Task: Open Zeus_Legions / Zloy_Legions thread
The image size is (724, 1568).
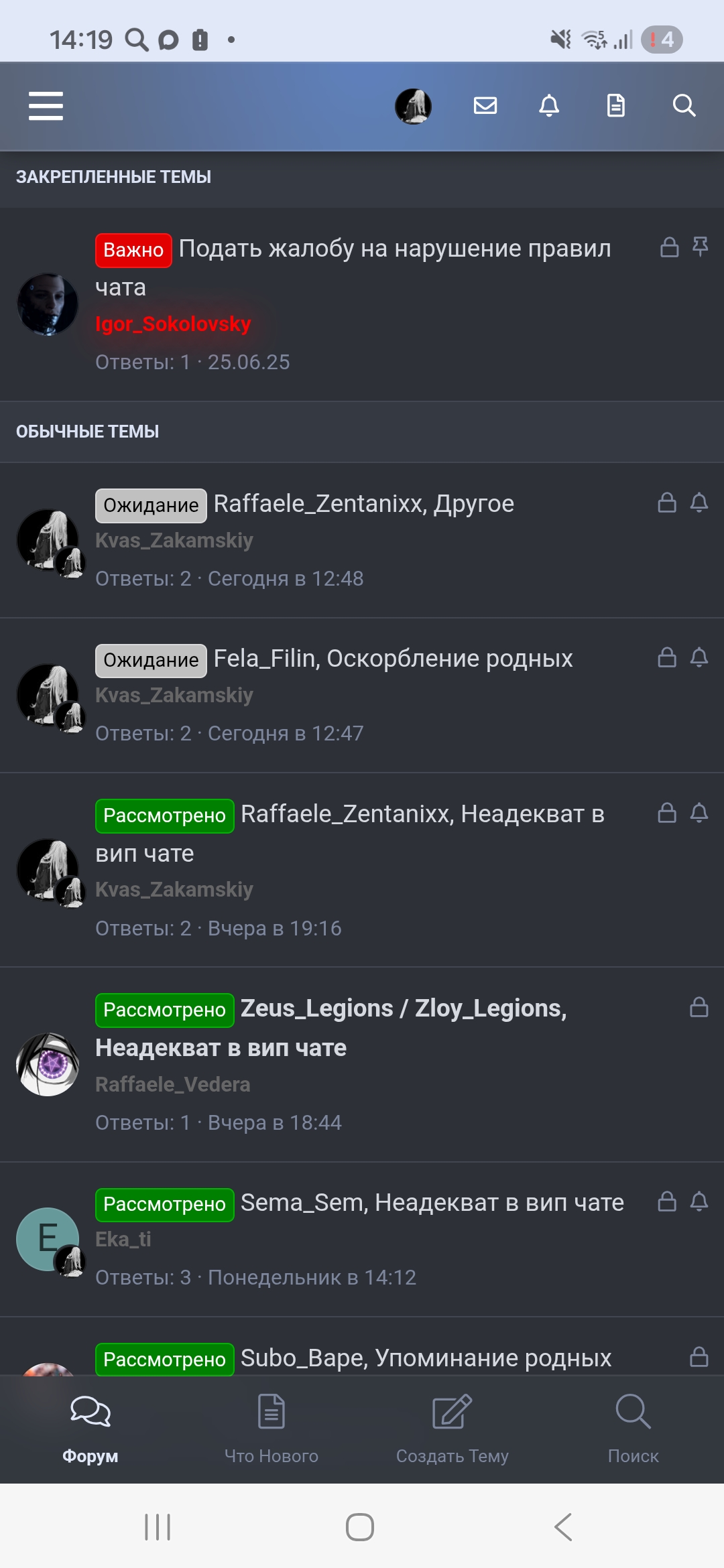Action: 331,1028
